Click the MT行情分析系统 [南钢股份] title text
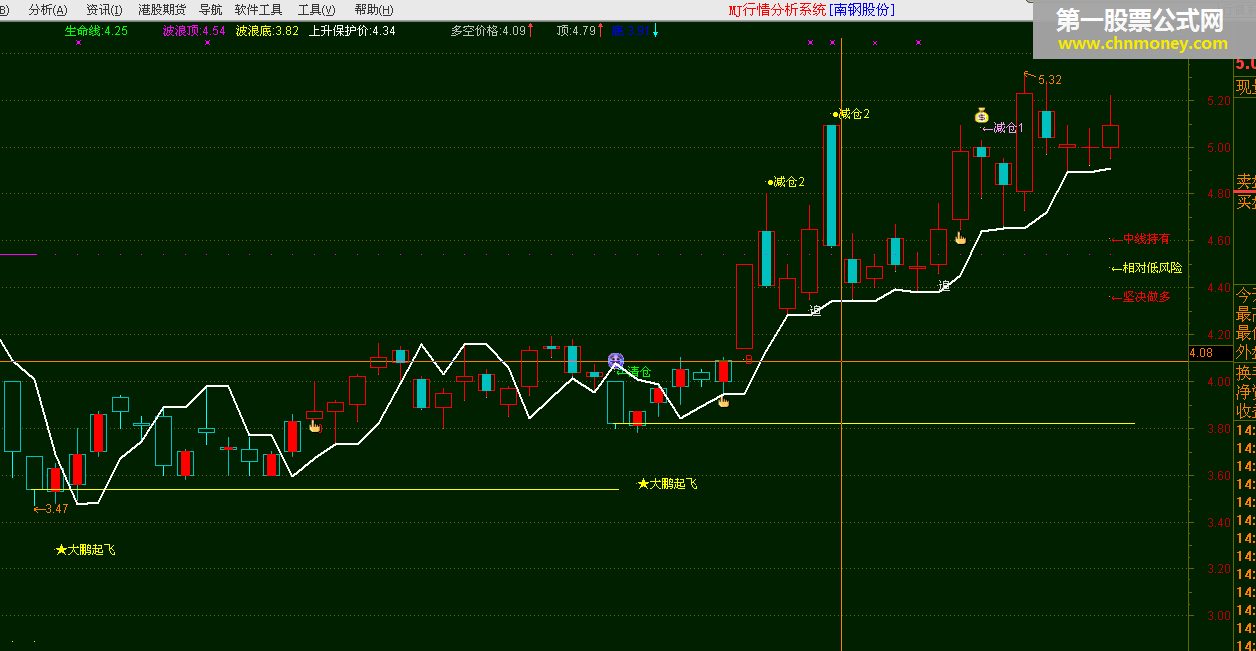This screenshot has width=1256, height=651. [x=811, y=10]
